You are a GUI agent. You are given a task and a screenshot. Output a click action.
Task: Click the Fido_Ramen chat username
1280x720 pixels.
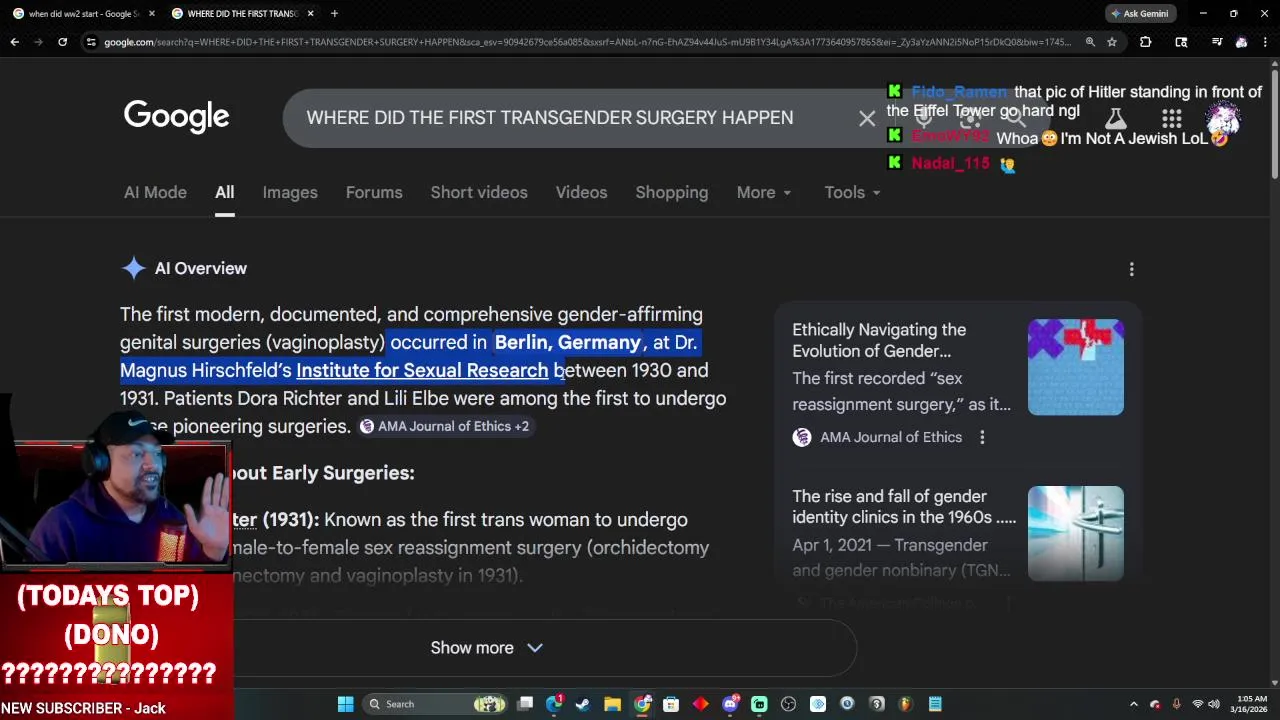pyautogui.click(x=959, y=92)
